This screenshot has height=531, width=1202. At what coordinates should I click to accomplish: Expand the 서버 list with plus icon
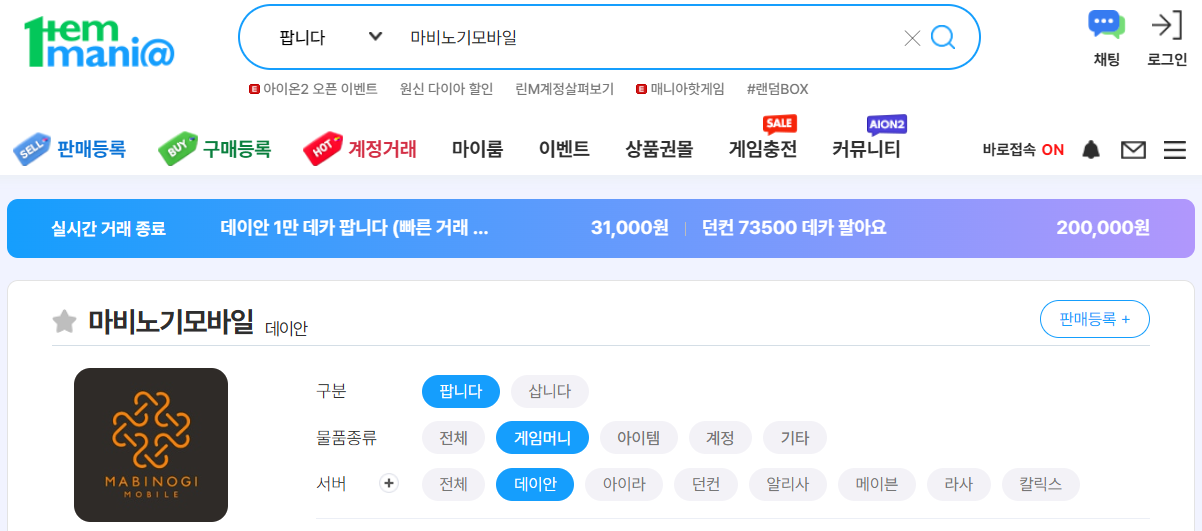pos(390,483)
